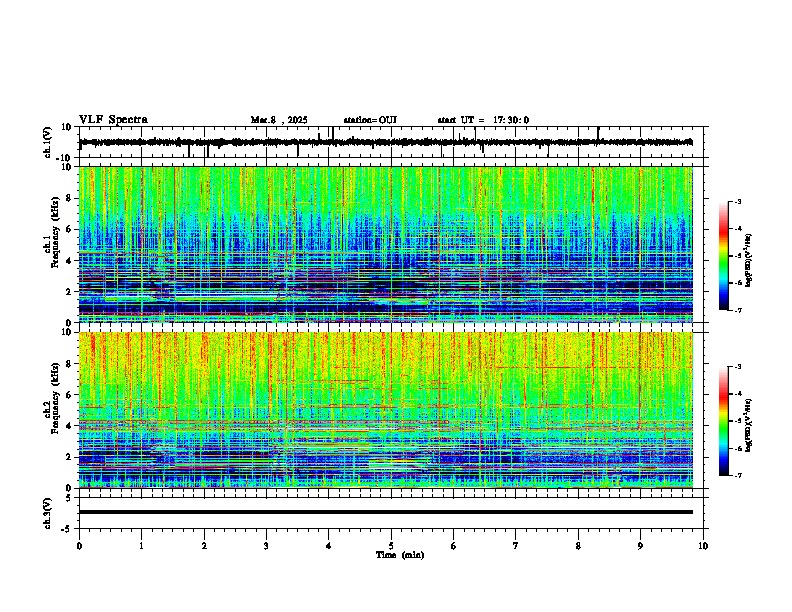Click the "-3" label atop ch.1 color bar

[x=737, y=202]
